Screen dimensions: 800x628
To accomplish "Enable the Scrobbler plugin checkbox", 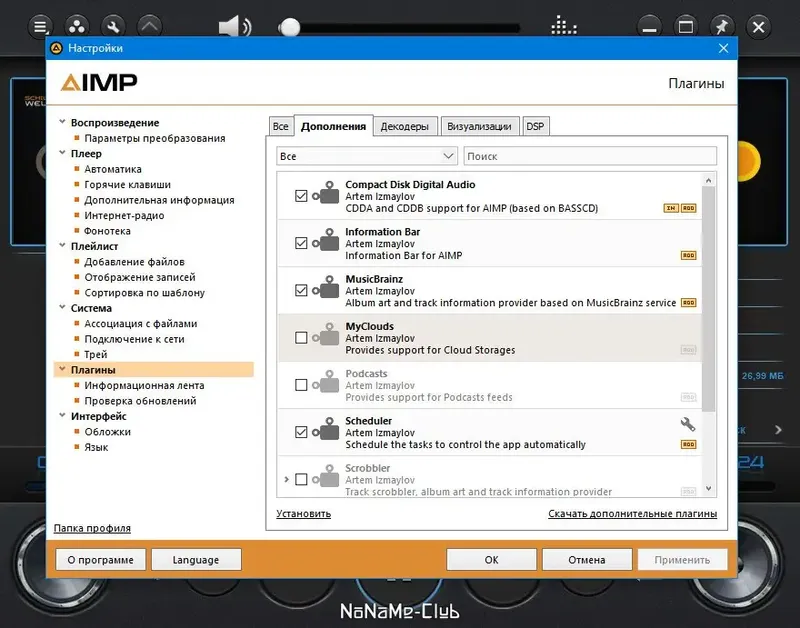I will click(x=301, y=480).
